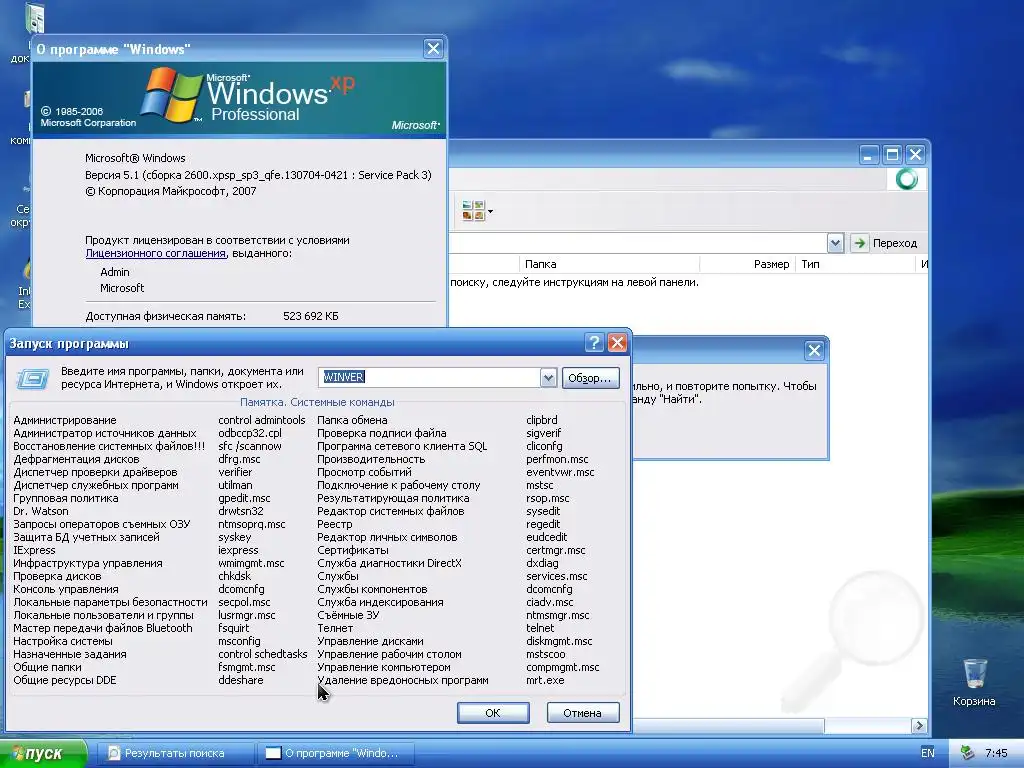Click the text 'chkdsk'

[234, 576]
